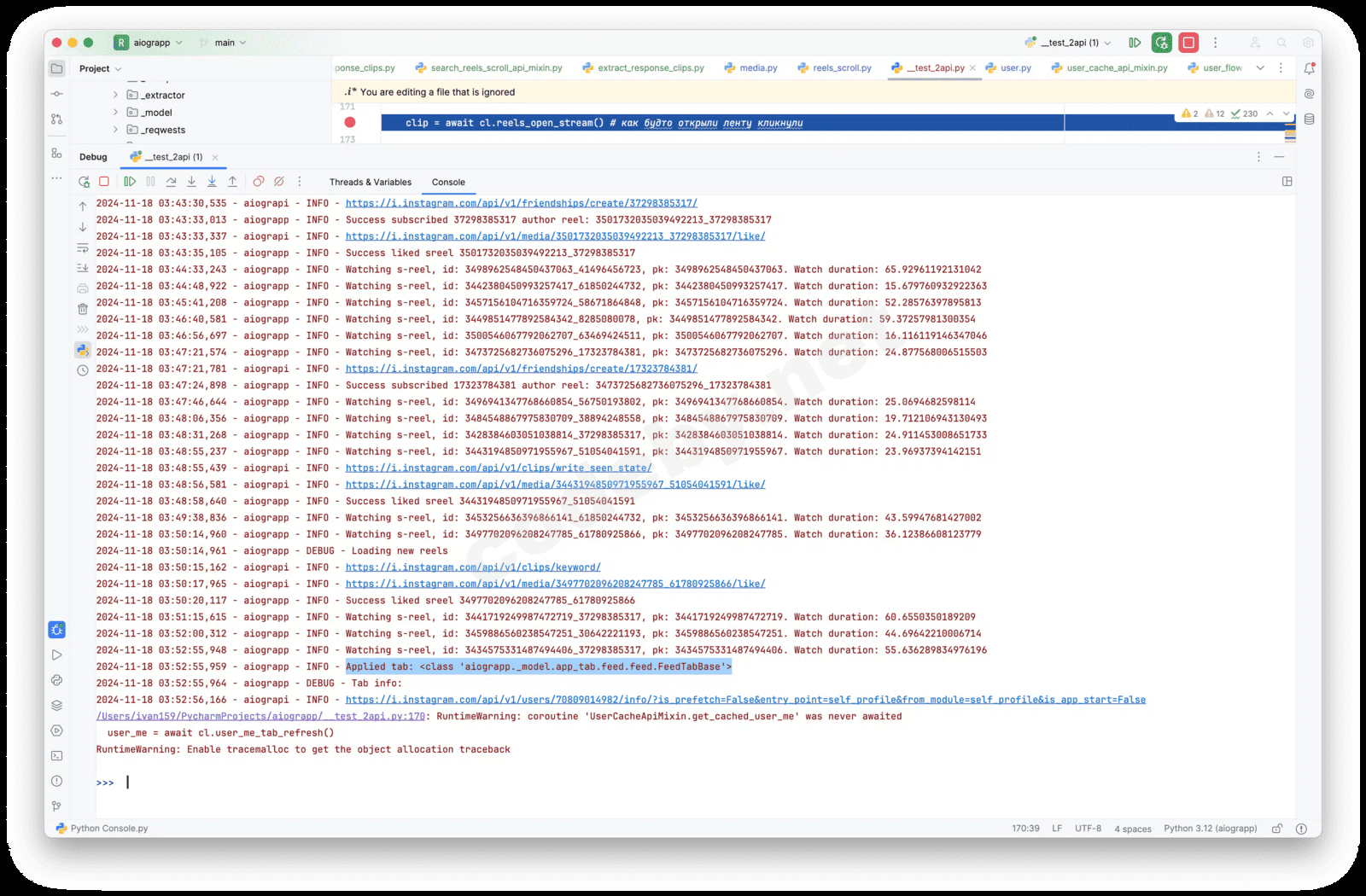Switch to the Threads & Variables tab
1366x896 pixels.
pyautogui.click(x=371, y=182)
